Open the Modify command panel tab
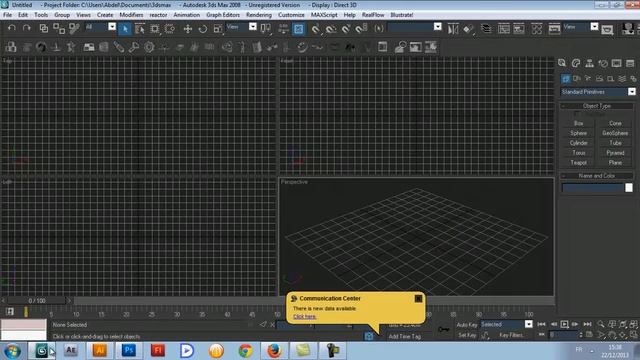 576,63
